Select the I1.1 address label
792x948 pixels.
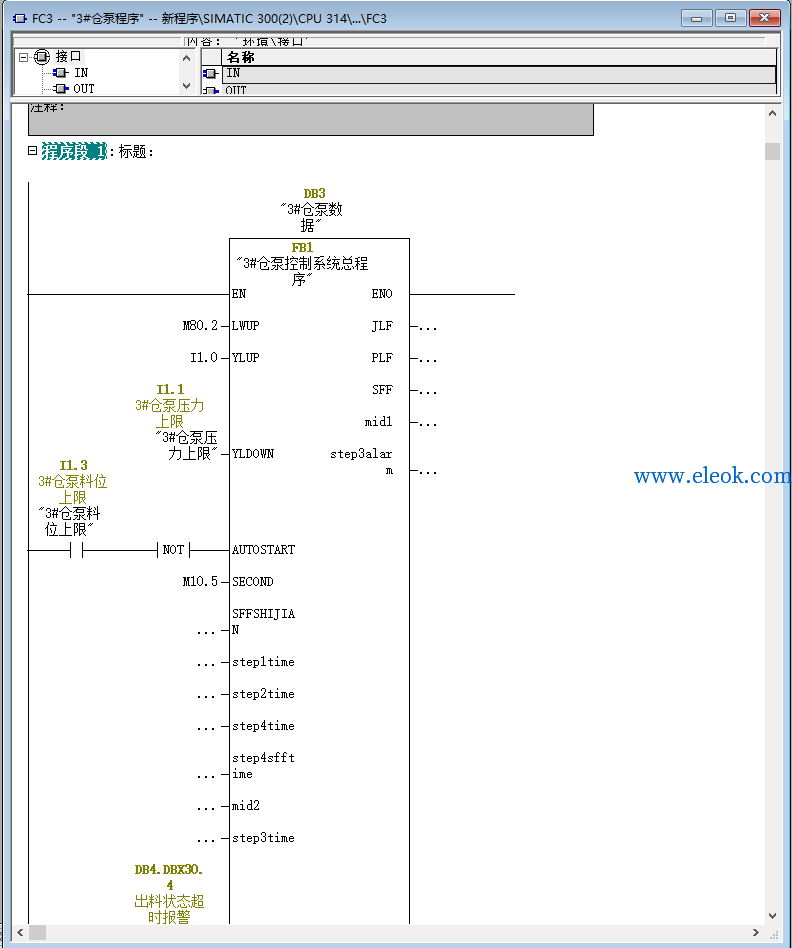[x=170, y=389]
